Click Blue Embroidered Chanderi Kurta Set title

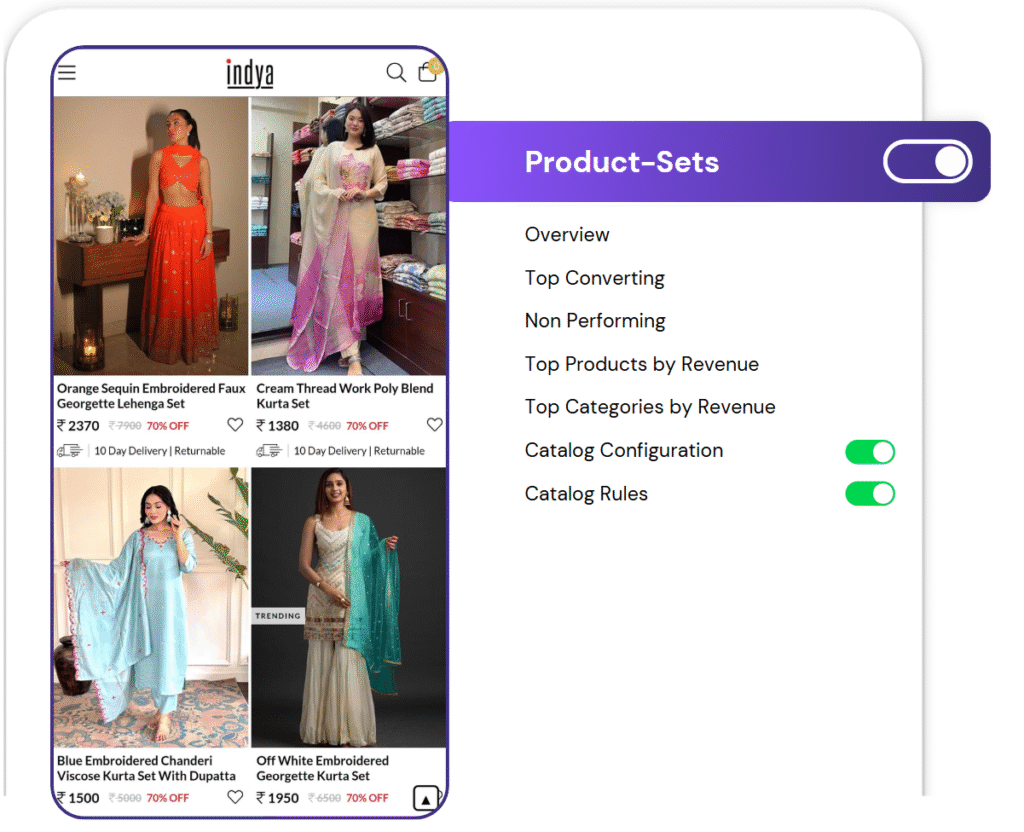pyautogui.click(x=146, y=768)
